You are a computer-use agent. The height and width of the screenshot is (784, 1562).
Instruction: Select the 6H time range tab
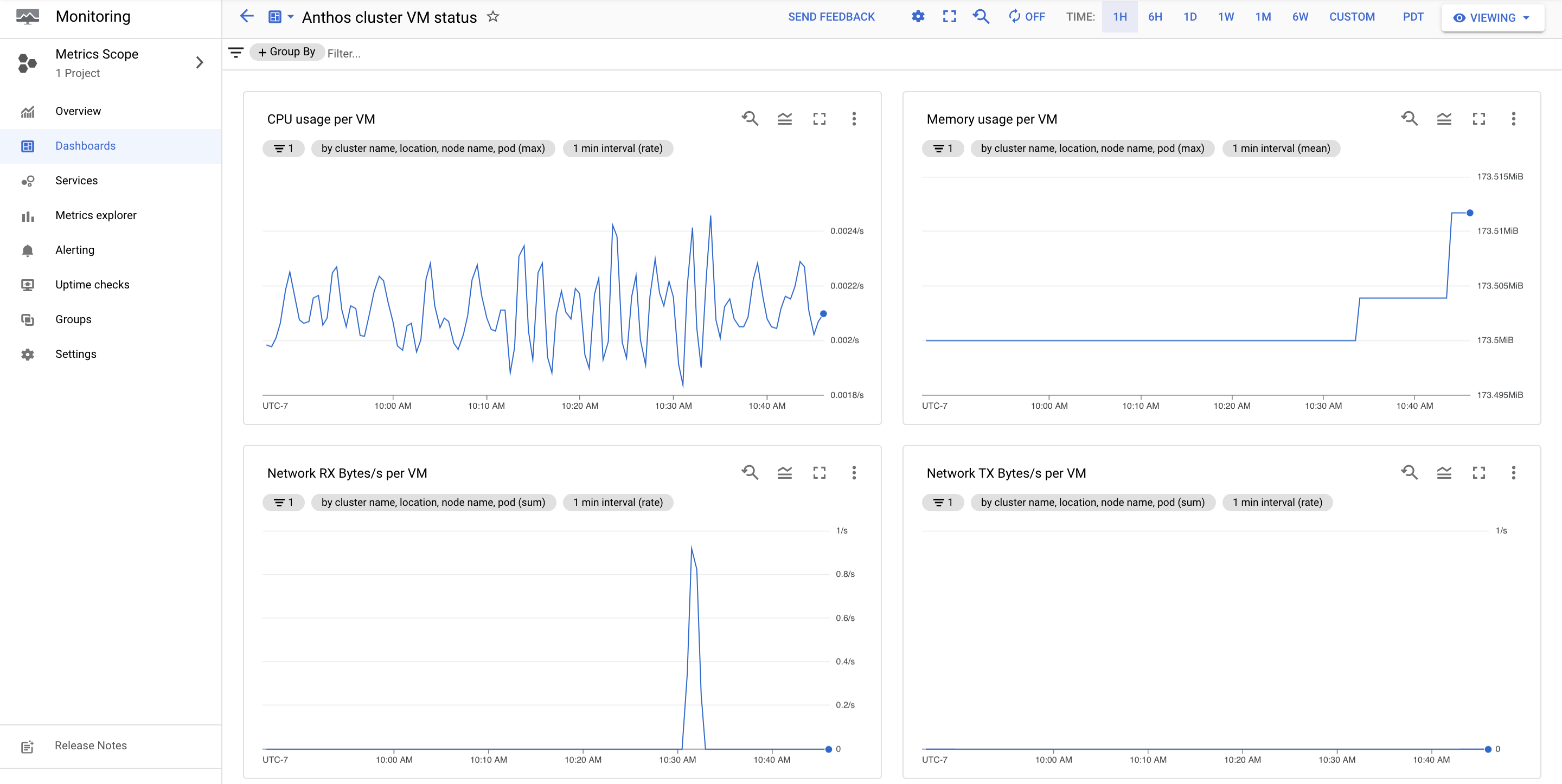pos(1155,17)
